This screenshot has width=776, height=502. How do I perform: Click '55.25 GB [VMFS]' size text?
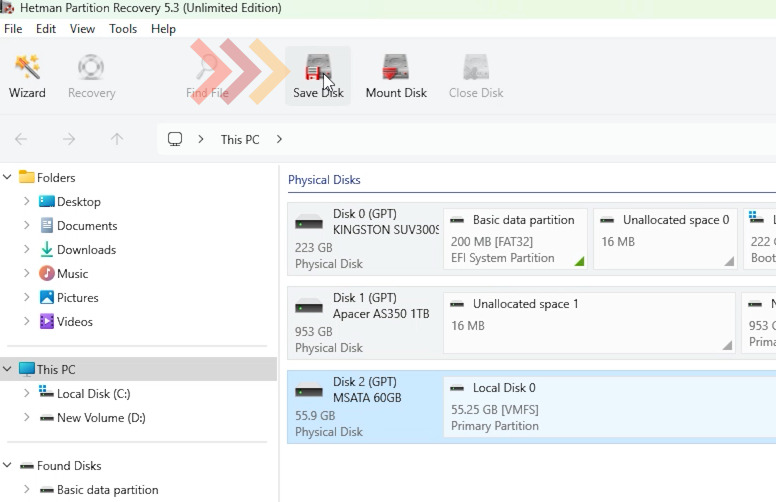pyautogui.click(x=494, y=410)
